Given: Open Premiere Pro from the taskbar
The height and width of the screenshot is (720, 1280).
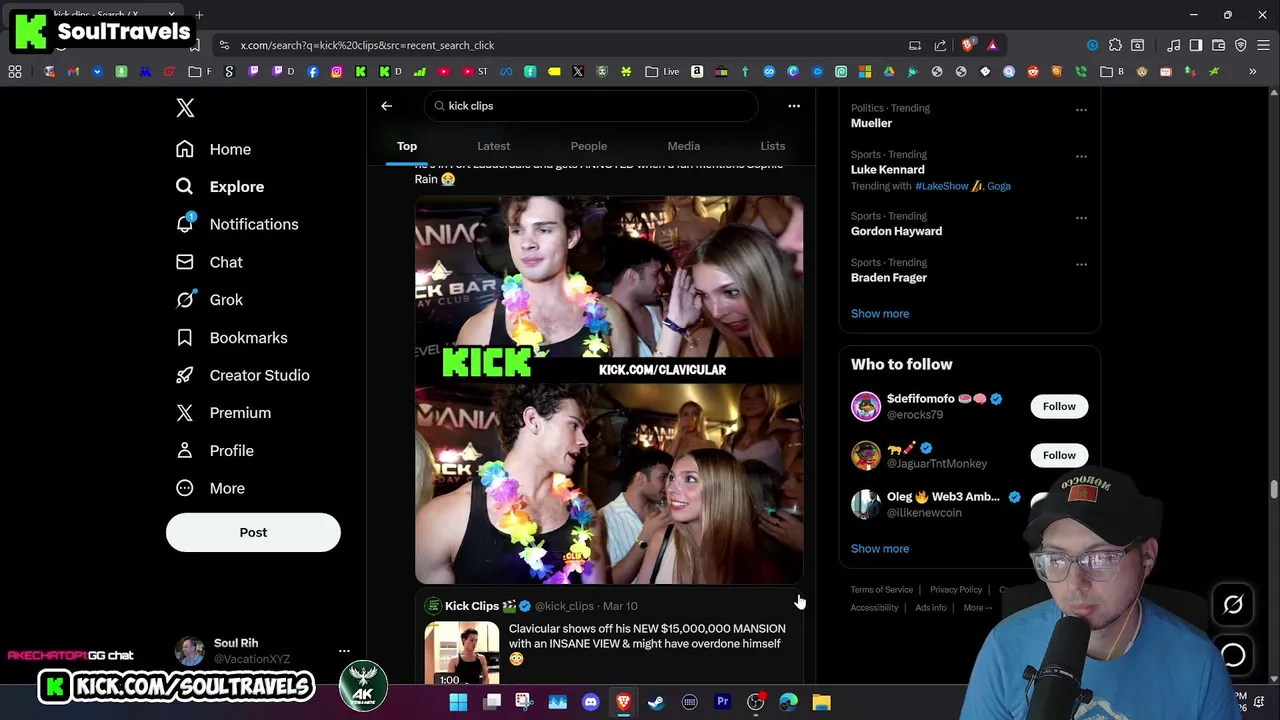Looking at the screenshot, I should (x=722, y=703).
